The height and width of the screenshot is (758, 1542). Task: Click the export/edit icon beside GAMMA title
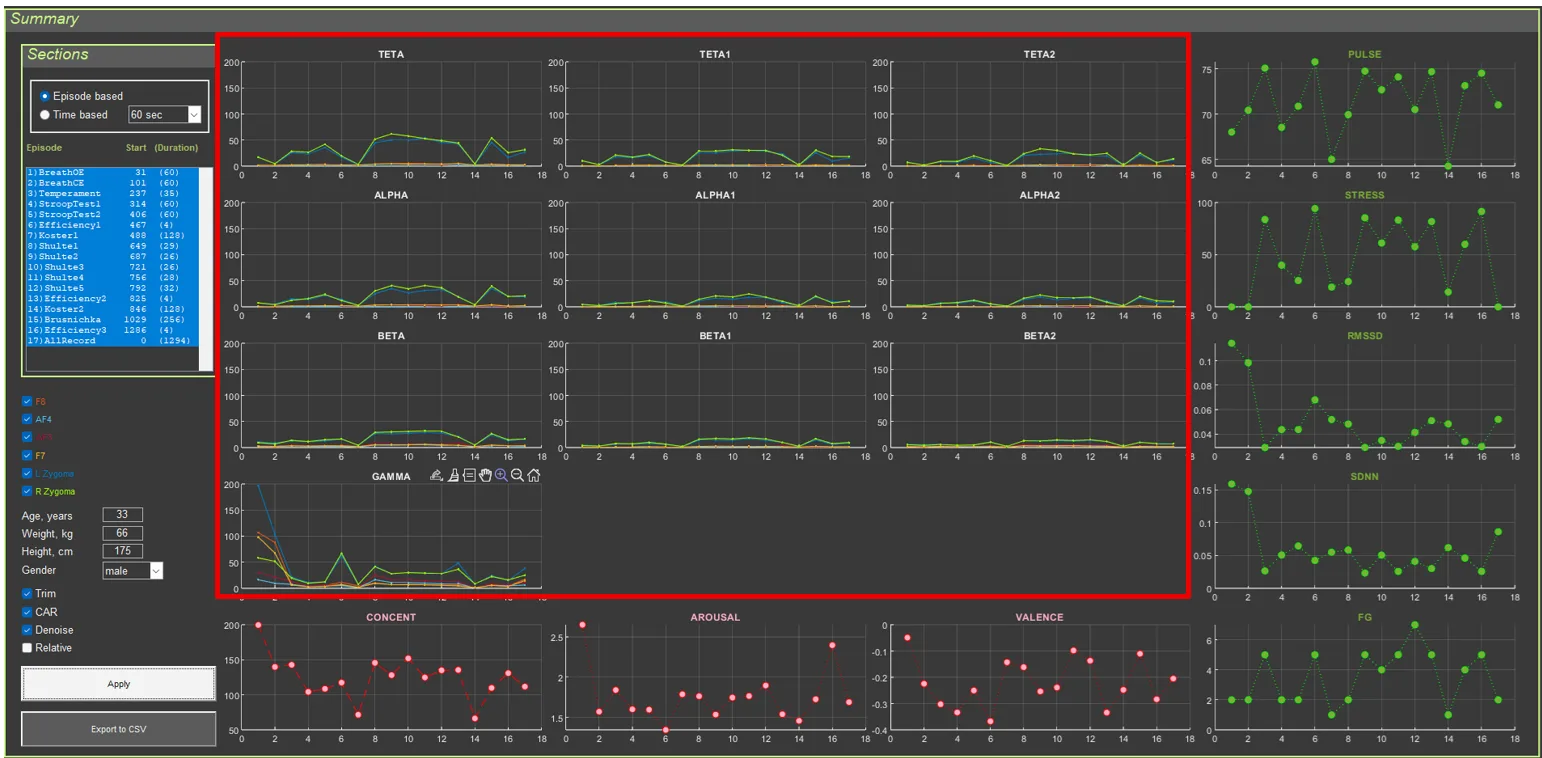436,476
